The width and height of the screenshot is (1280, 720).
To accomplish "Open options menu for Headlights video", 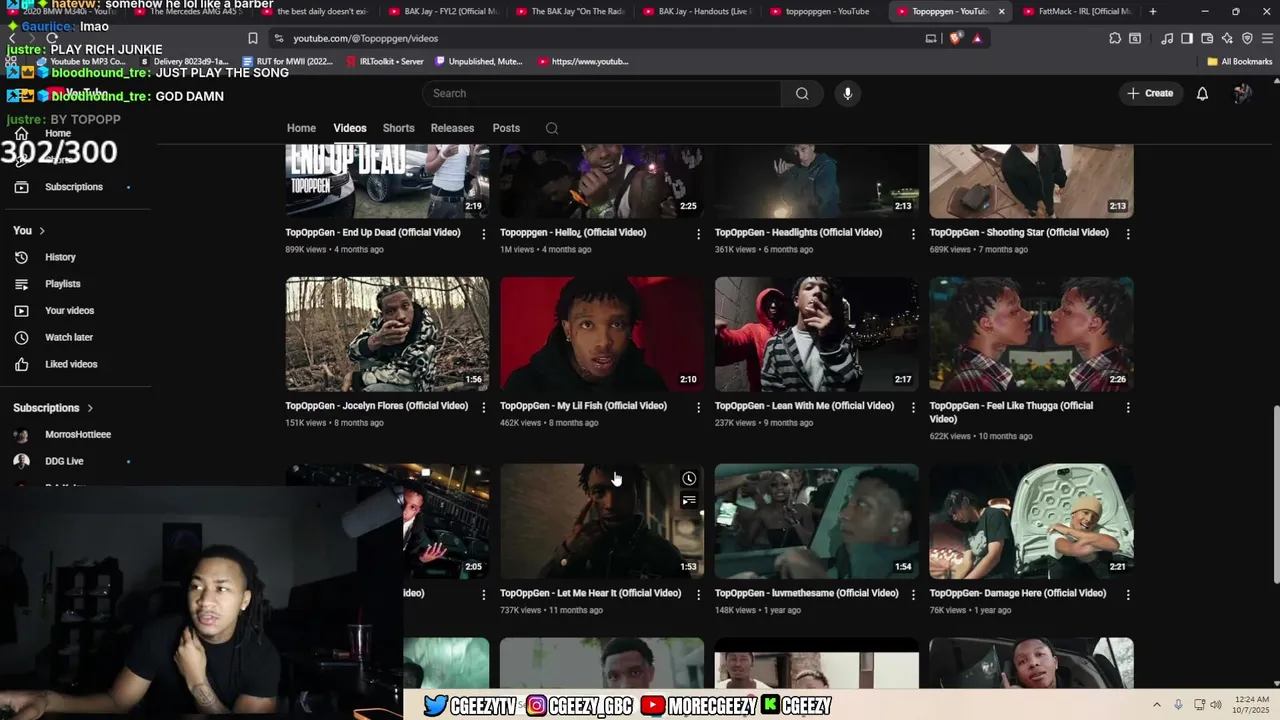I will 913,233.
